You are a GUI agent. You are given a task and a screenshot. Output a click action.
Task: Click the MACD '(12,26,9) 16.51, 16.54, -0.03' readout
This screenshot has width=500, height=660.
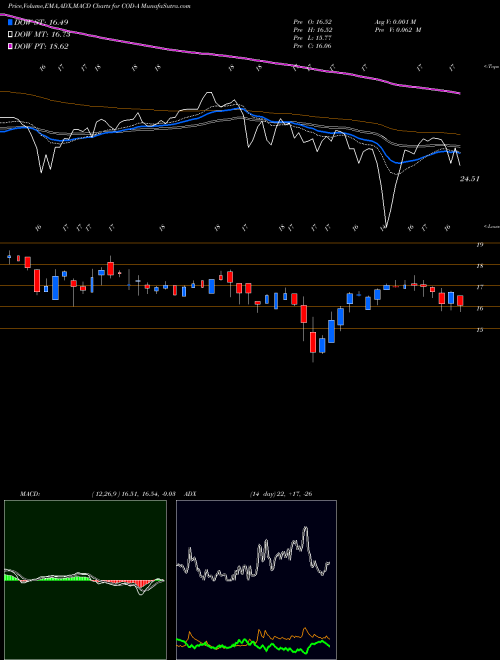pyautogui.click(x=133, y=494)
